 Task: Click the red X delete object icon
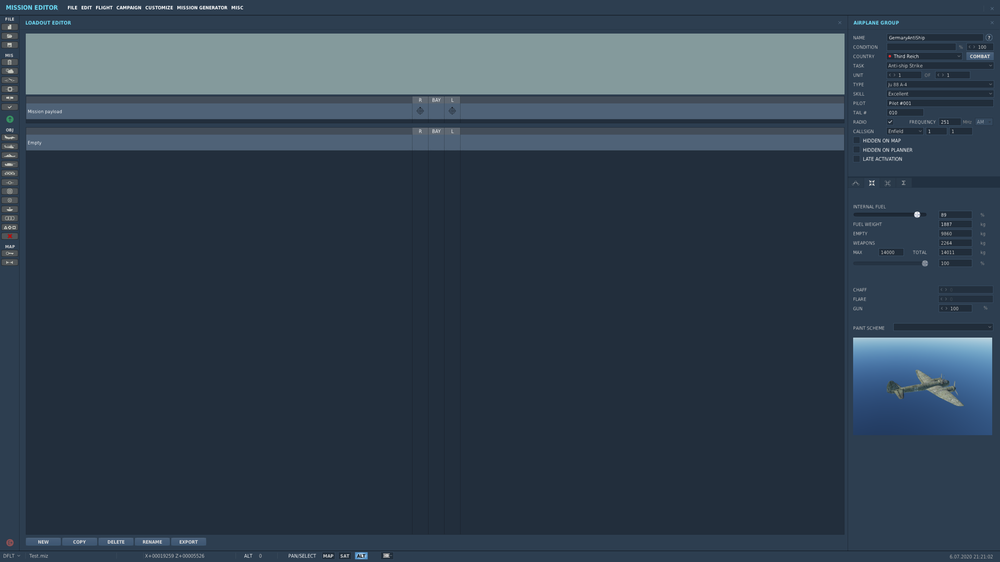(x=10, y=236)
